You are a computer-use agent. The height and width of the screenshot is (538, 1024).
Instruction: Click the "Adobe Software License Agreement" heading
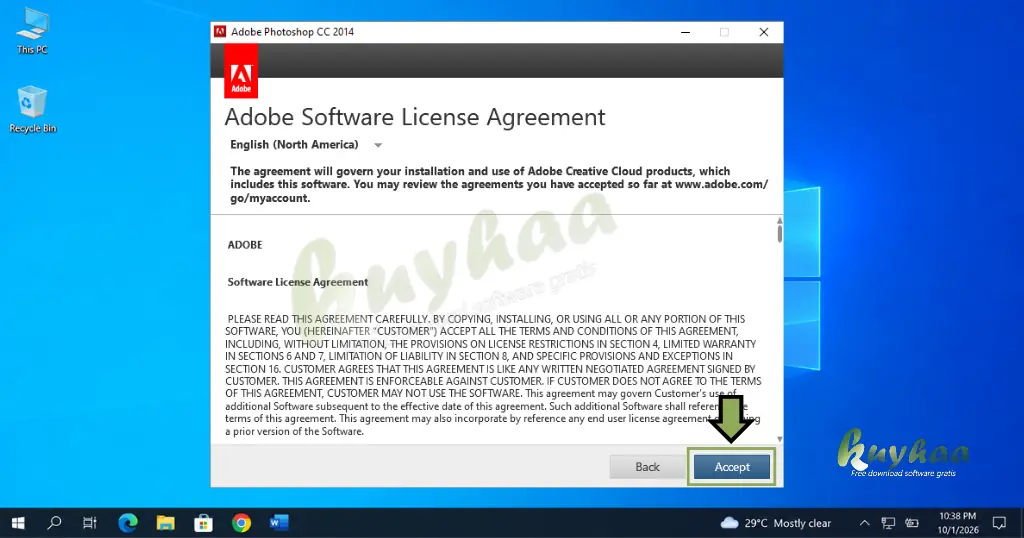pos(415,118)
